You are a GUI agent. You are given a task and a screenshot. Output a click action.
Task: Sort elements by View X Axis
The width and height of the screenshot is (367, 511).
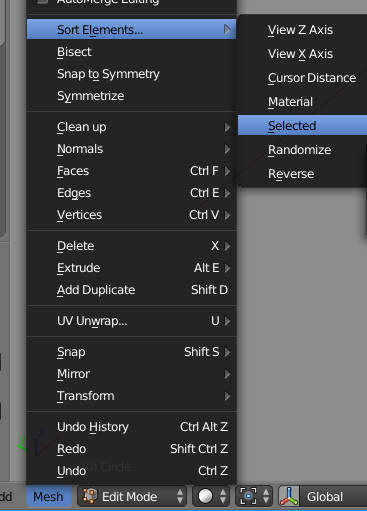point(302,54)
